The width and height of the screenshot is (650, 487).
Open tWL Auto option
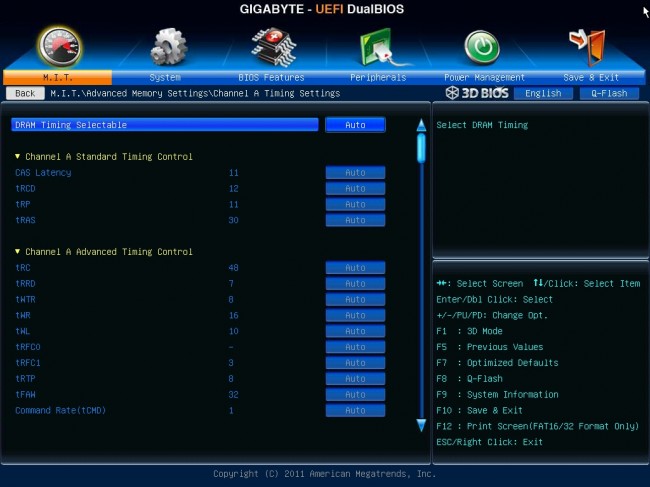[355, 331]
